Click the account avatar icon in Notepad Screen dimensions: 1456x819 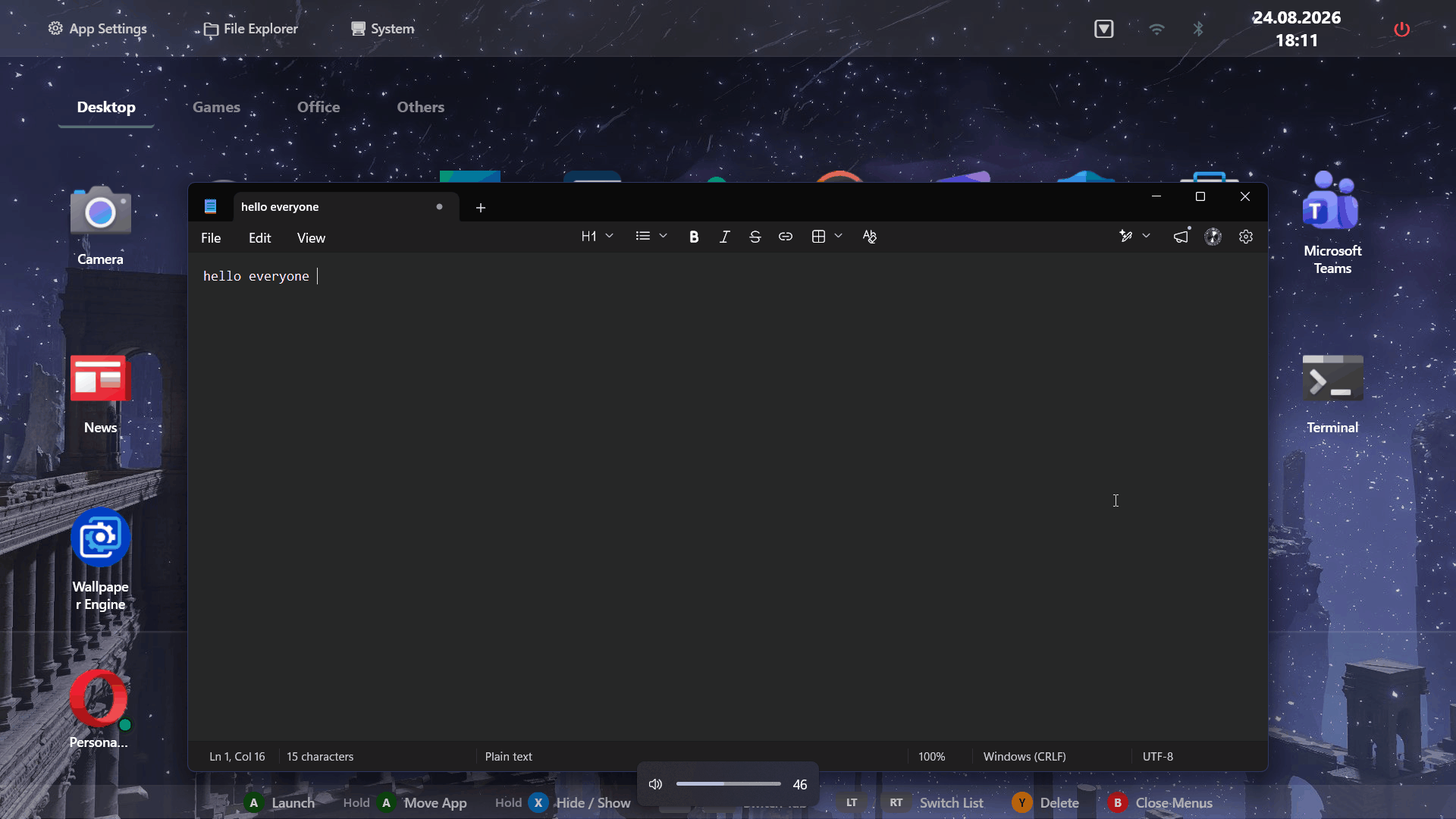[x=1213, y=237]
